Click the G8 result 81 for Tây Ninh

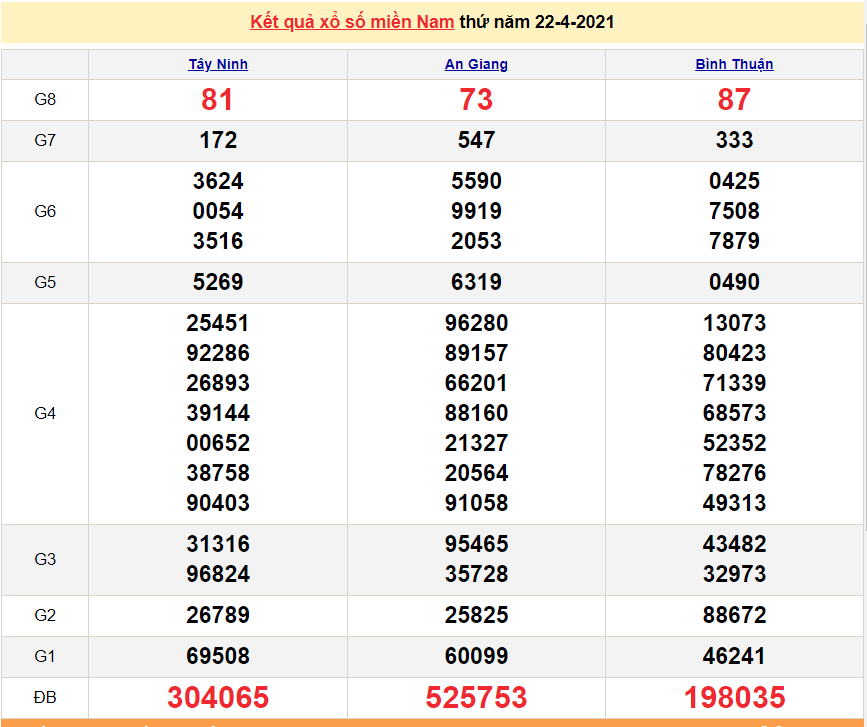point(217,100)
